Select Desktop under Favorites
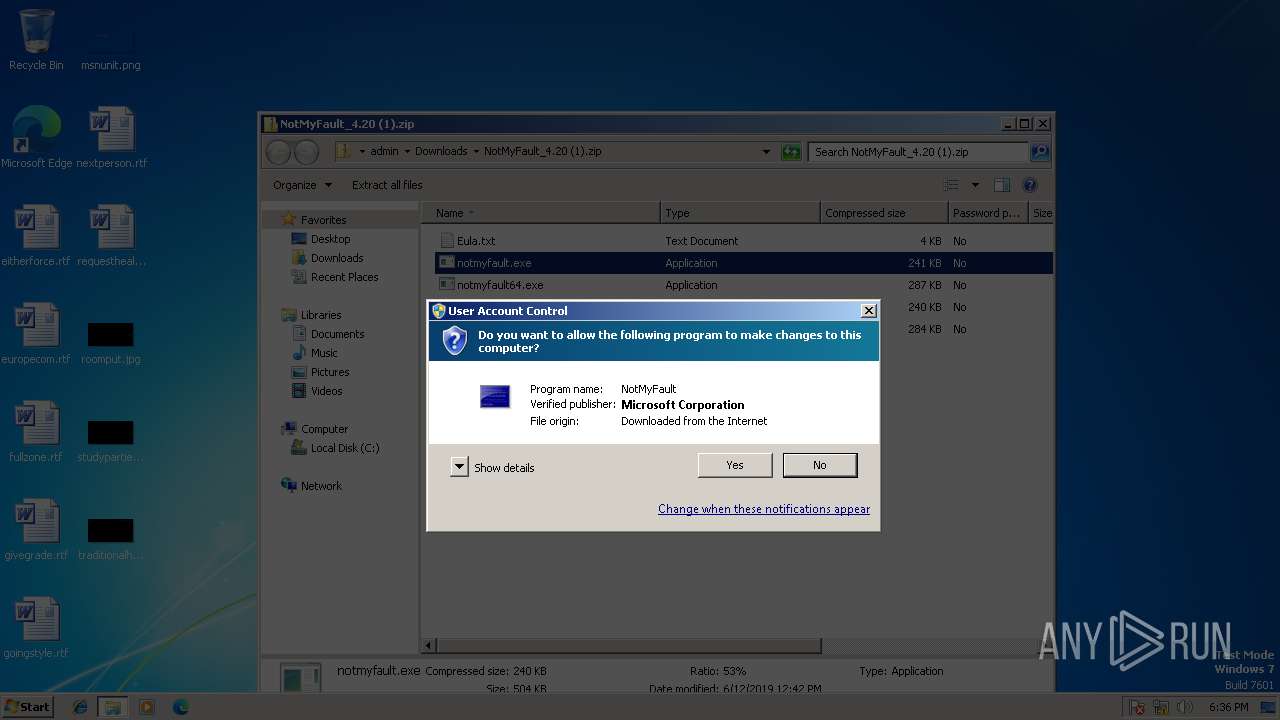The height and width of the screenshot is (720, 1280). (330, 239)
